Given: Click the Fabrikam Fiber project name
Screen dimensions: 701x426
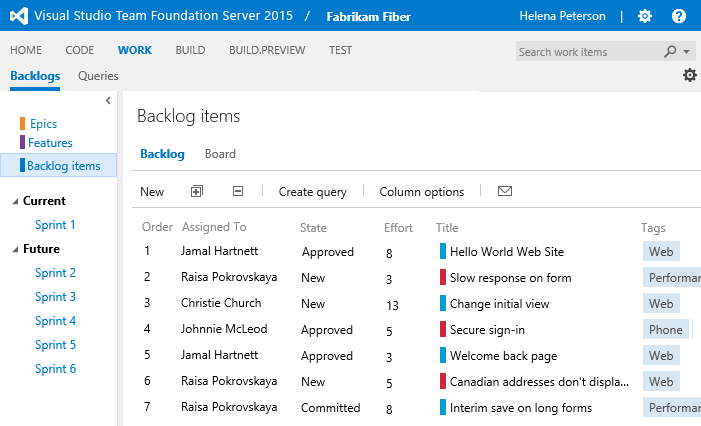Looking at the screenshot, I should tap(368, 17).
